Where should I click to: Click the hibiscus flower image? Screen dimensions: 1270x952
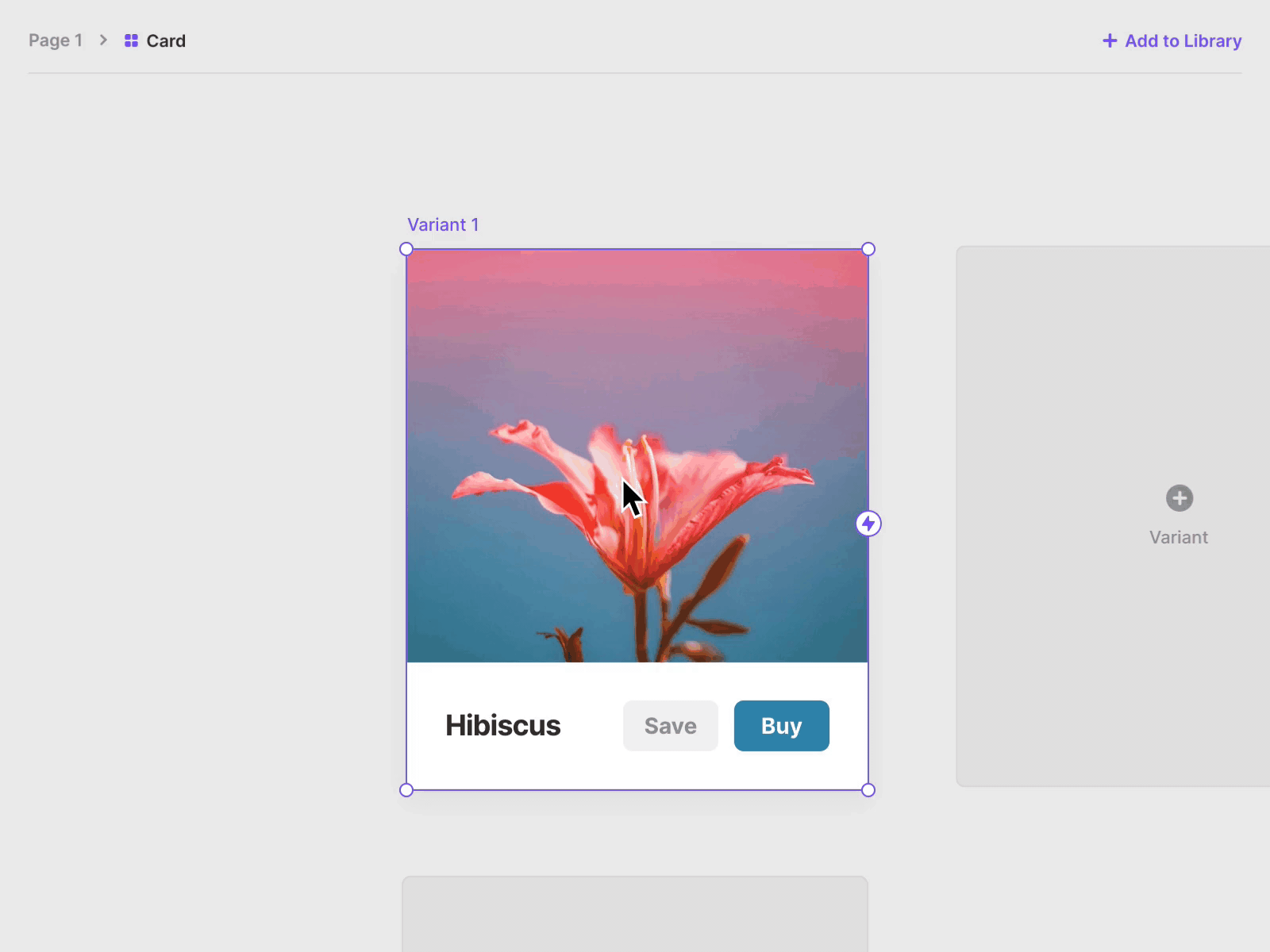[637, 456]
